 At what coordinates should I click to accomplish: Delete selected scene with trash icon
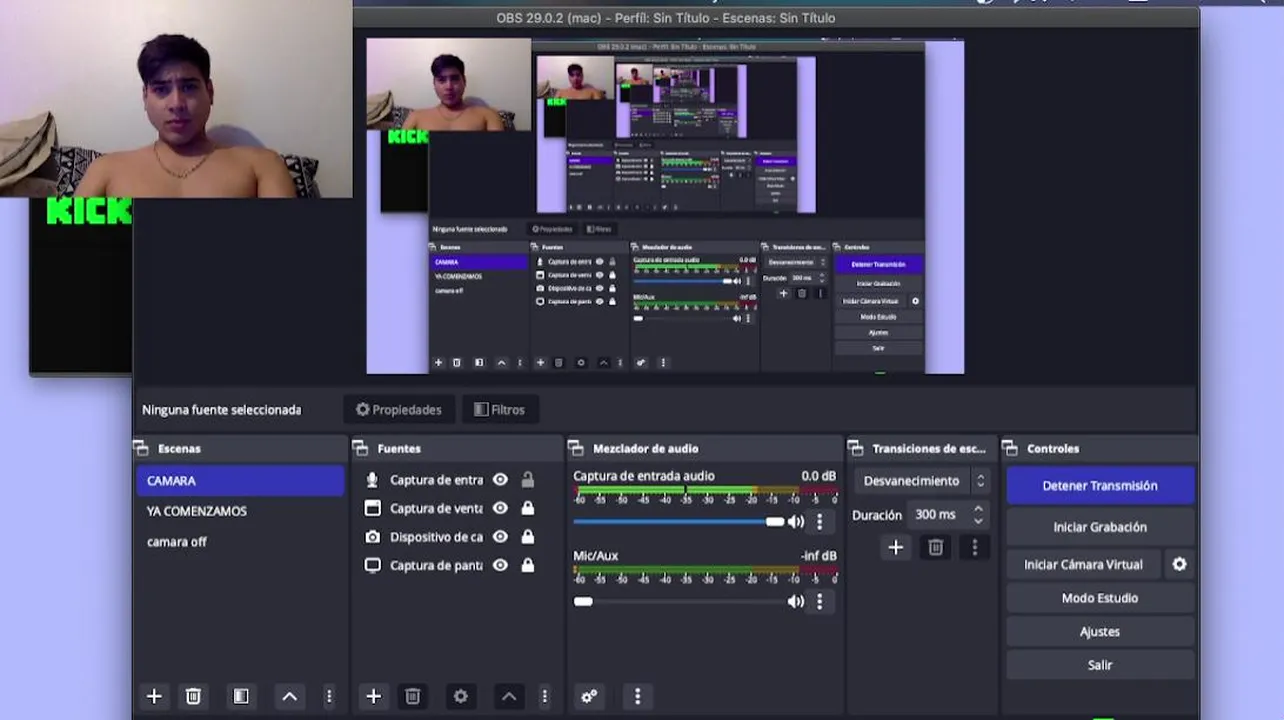tap(193, 696)
